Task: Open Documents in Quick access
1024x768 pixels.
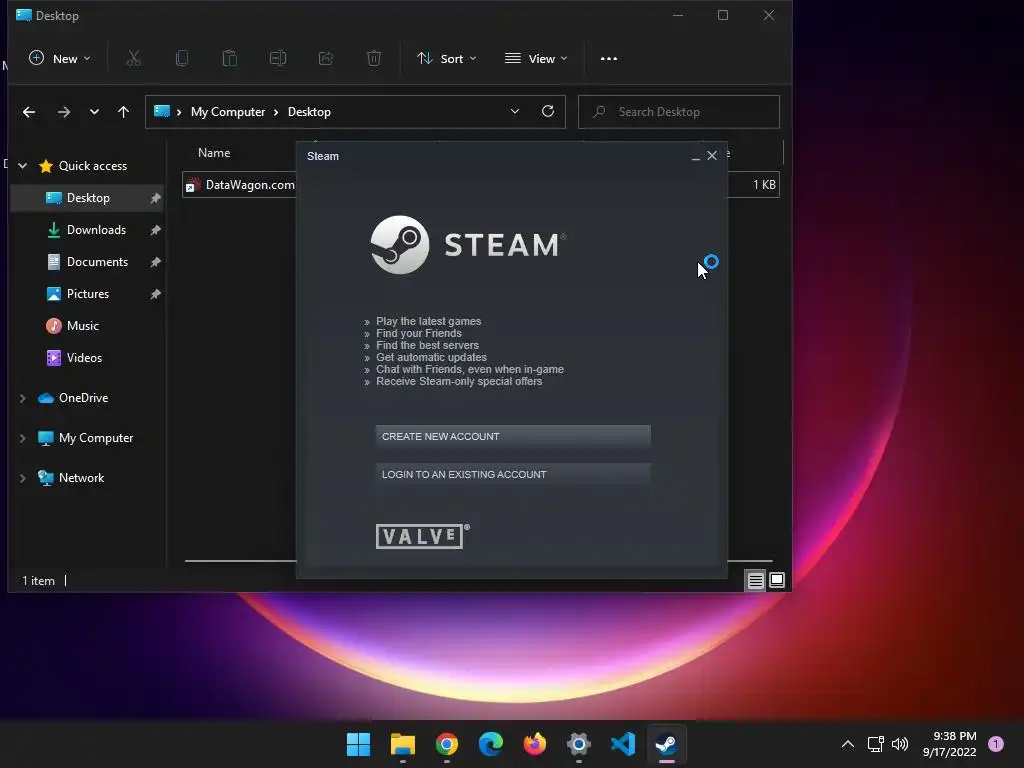Action: tap(87, 262)
